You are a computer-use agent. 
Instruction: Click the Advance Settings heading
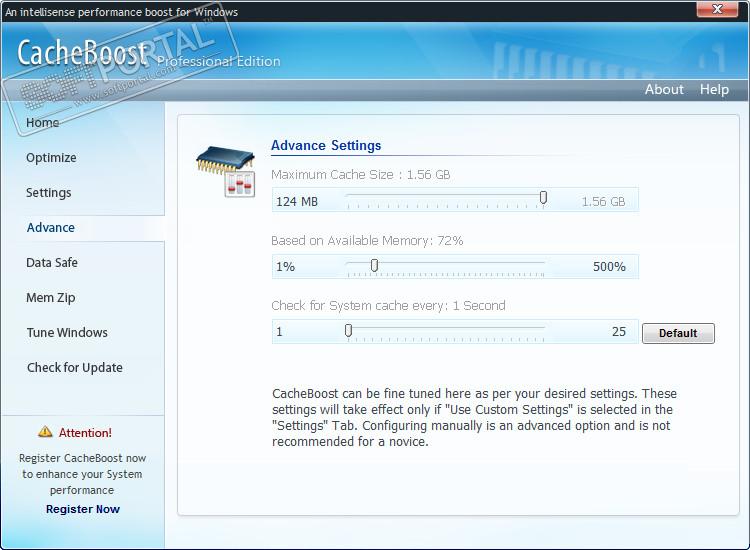click(326, 145)
